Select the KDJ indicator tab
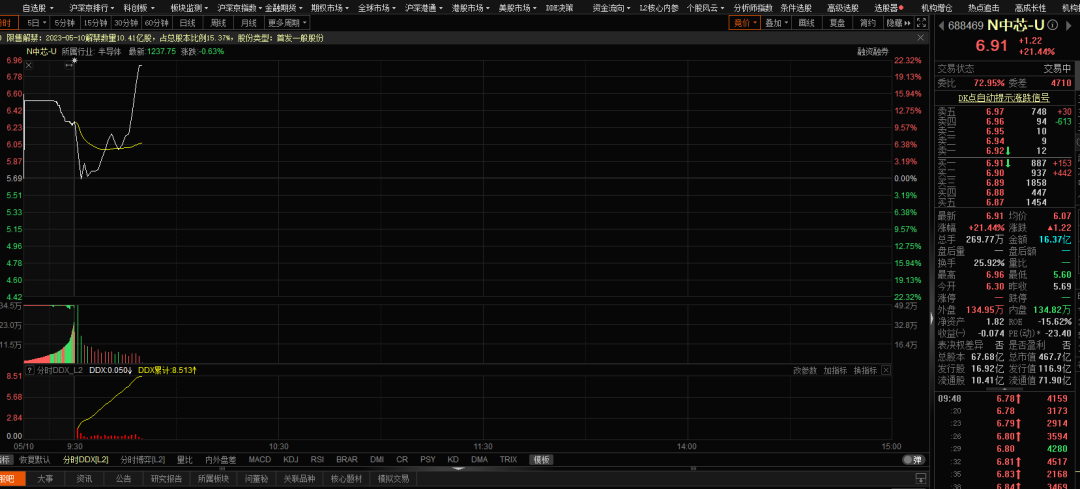This screenshot has height=489, width=1080. [x=291, y=459]
